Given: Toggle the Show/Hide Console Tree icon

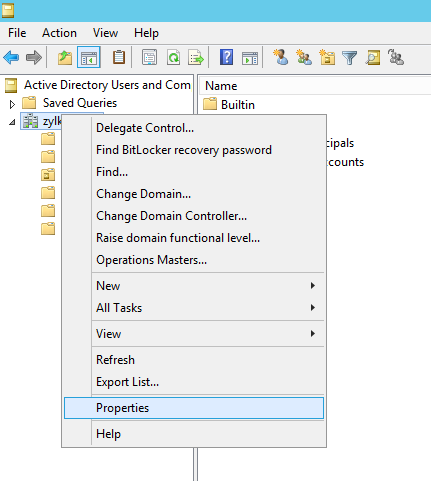Looking at the screenshot, I should [89, 57].
